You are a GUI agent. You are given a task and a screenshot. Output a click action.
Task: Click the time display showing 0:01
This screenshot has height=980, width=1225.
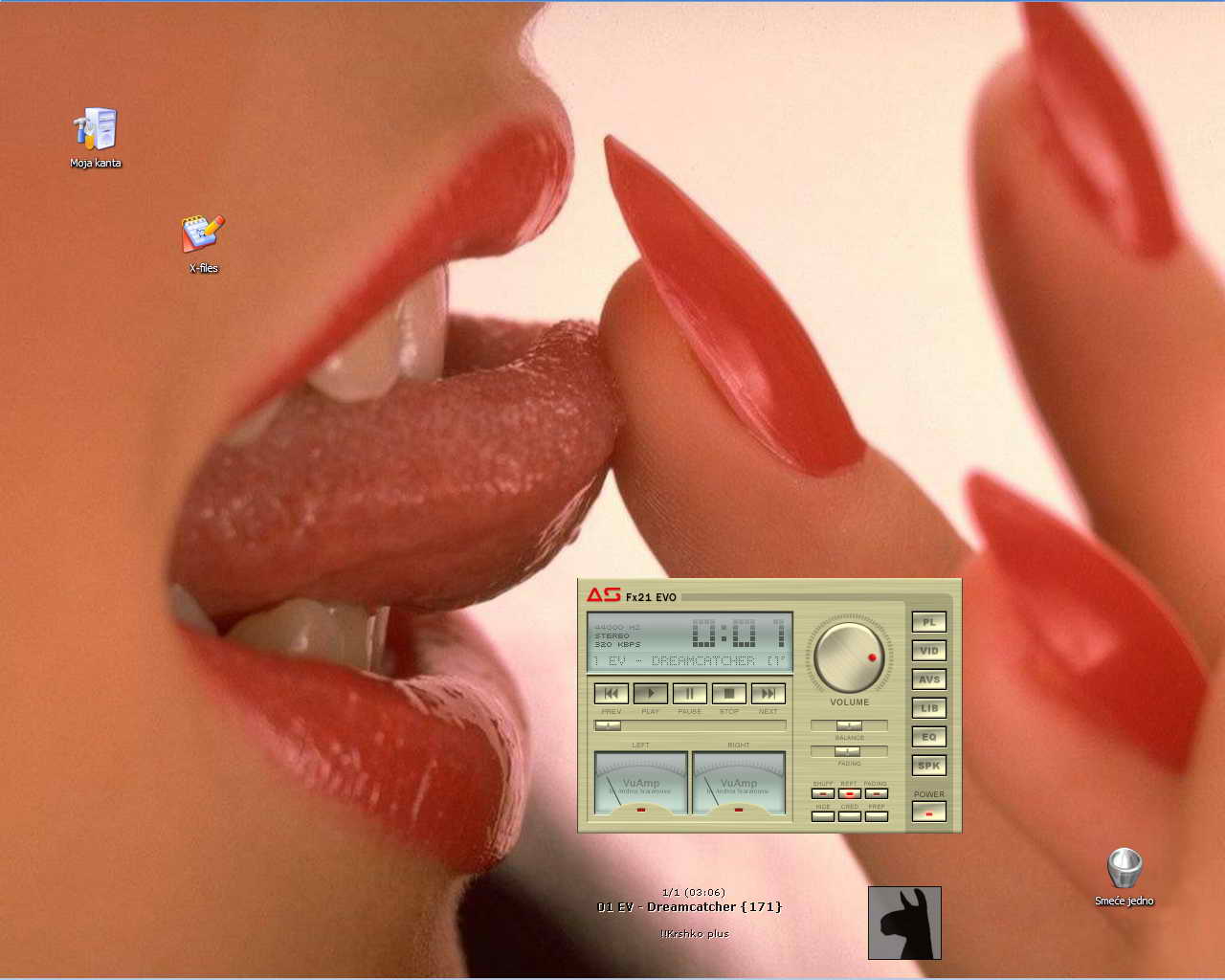coord(739,633)
